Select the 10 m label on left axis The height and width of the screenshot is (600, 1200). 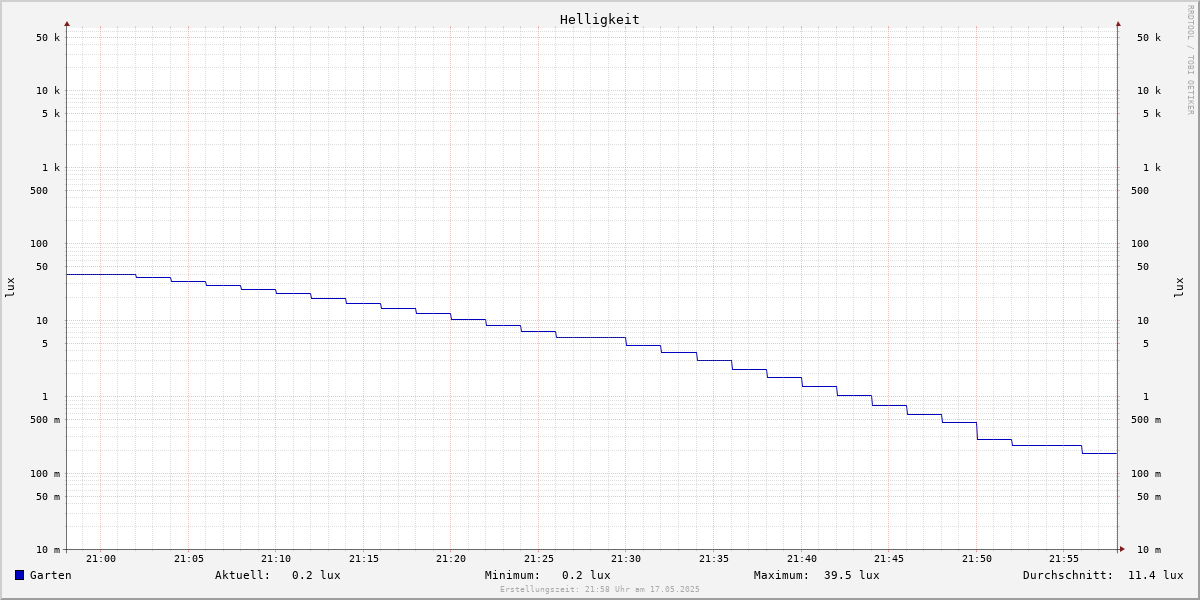click(x=48, y=550)
